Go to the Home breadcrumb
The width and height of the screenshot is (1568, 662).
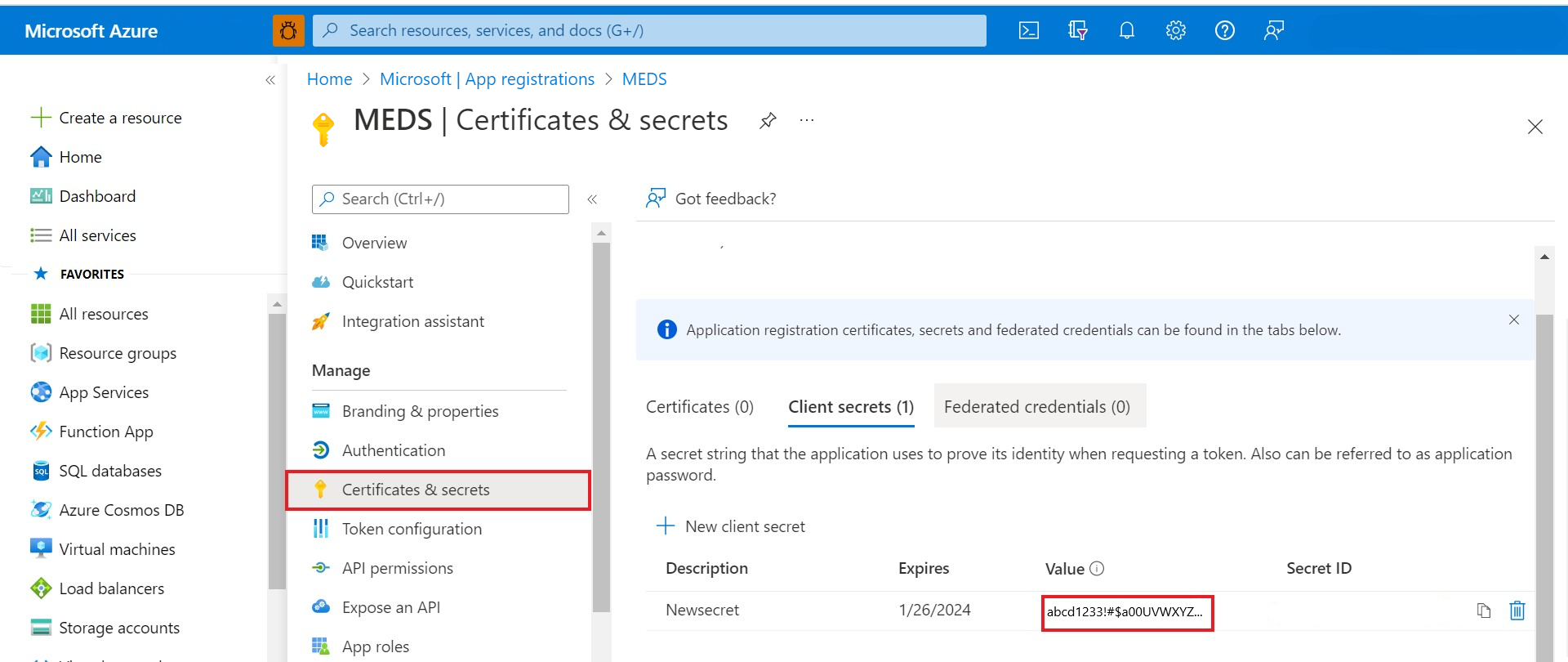point(329,79)
